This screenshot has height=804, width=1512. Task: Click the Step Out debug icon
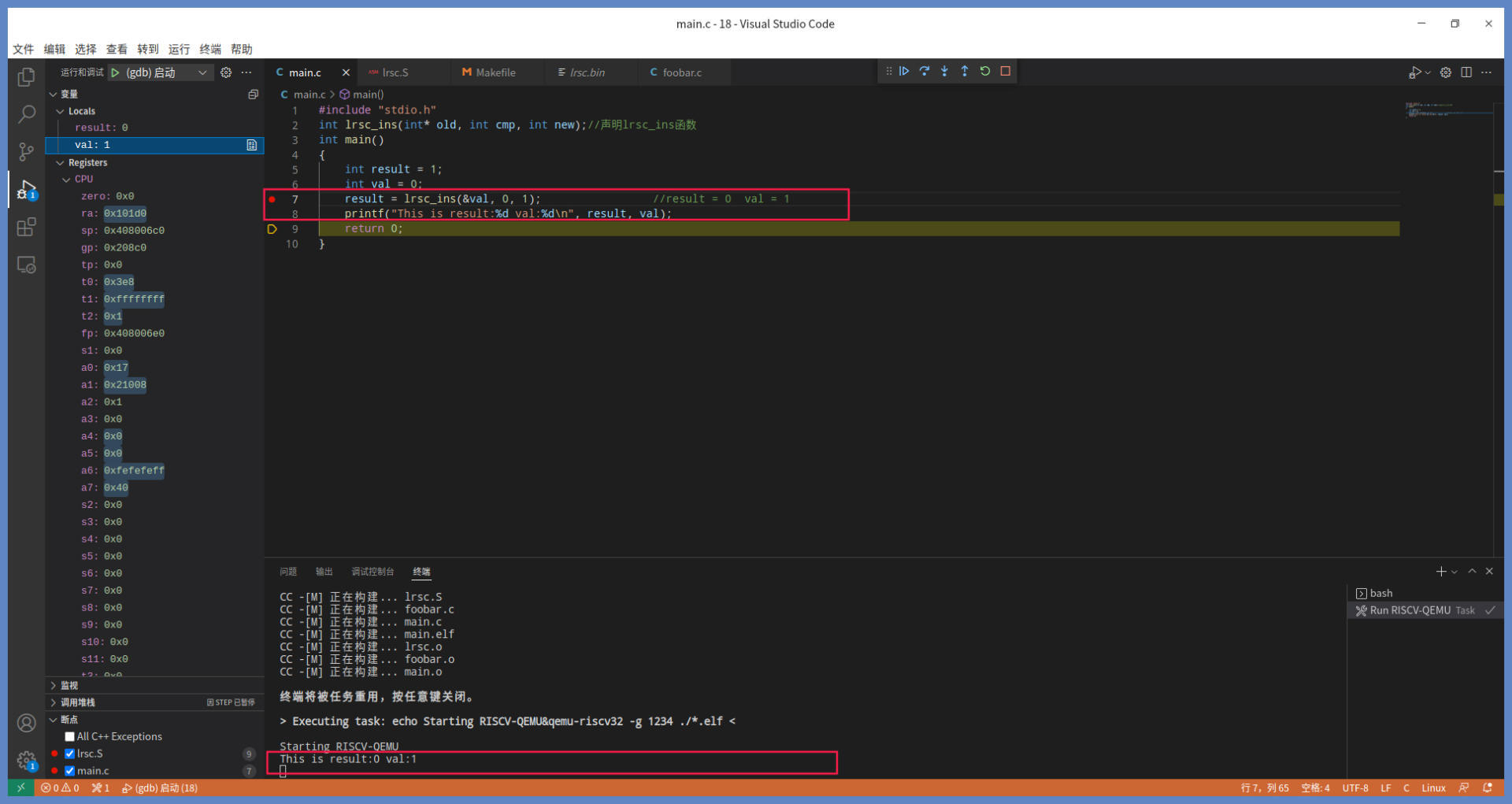tap(965, 72)
